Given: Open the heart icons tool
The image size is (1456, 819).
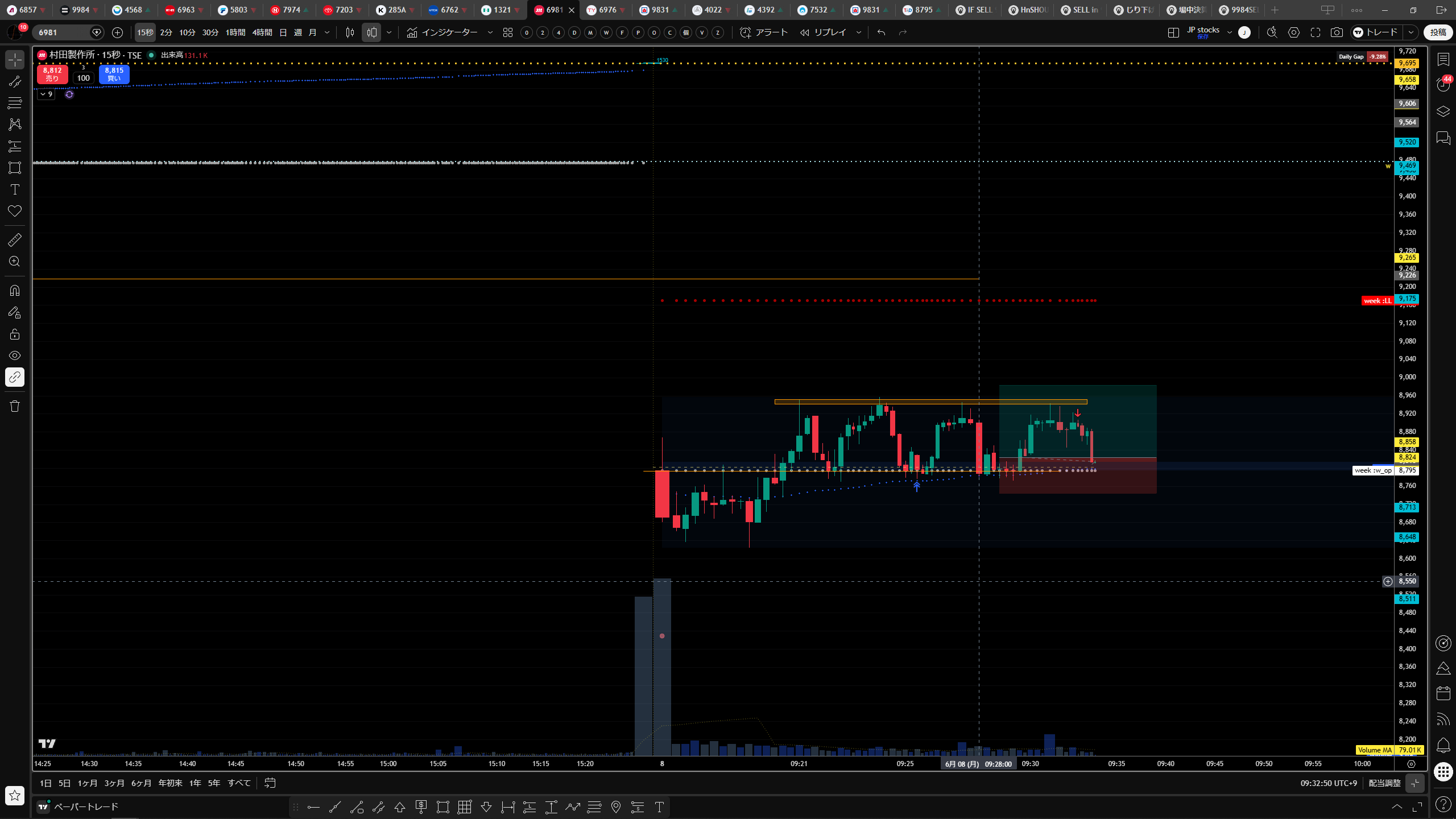Looking at the screenshot, I should coord(15,211).
